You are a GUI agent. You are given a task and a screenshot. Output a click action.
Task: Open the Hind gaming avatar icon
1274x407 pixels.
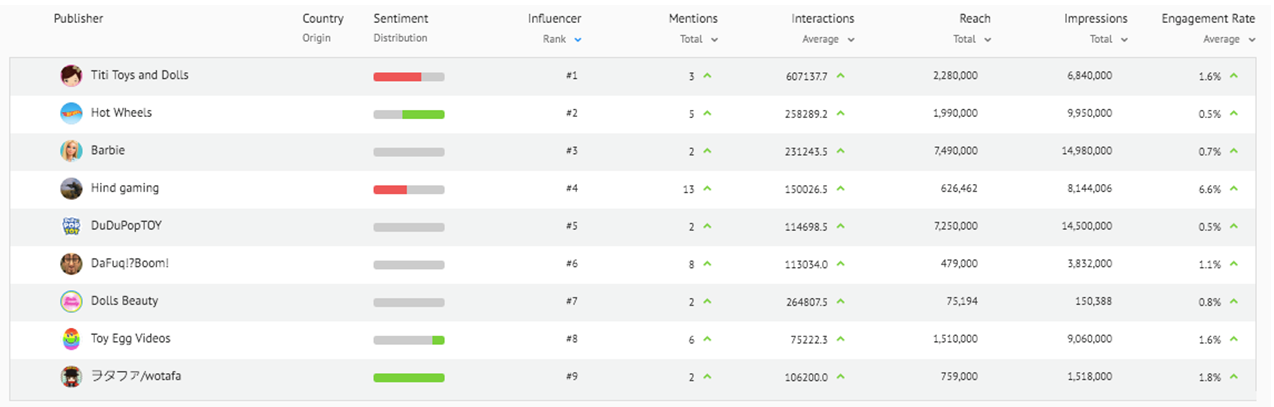click(x=71, y=188)
